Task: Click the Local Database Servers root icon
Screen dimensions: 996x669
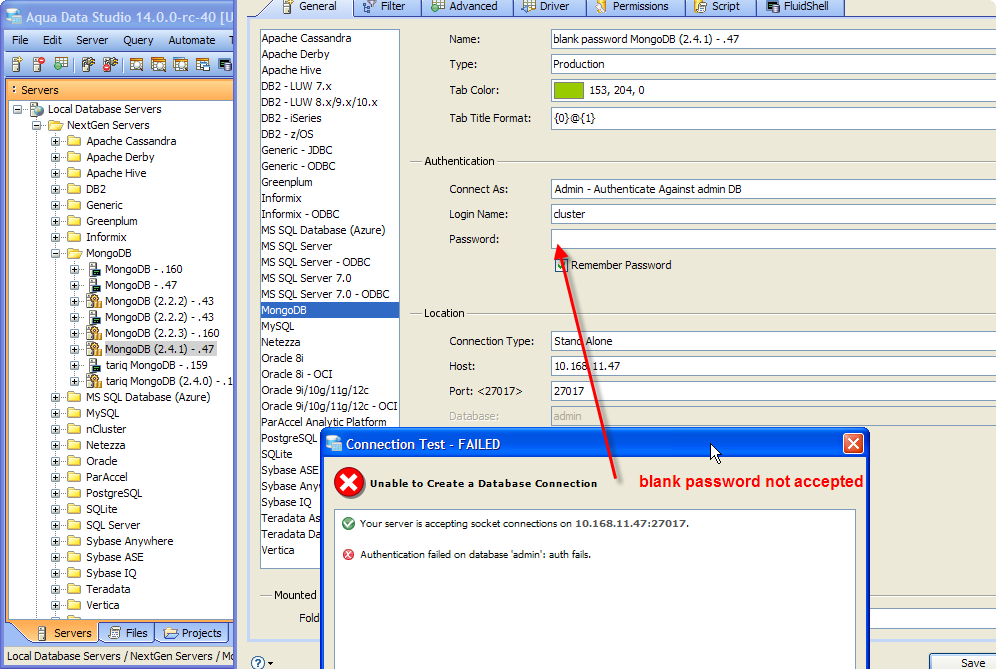Action: [x=37, y=109]
